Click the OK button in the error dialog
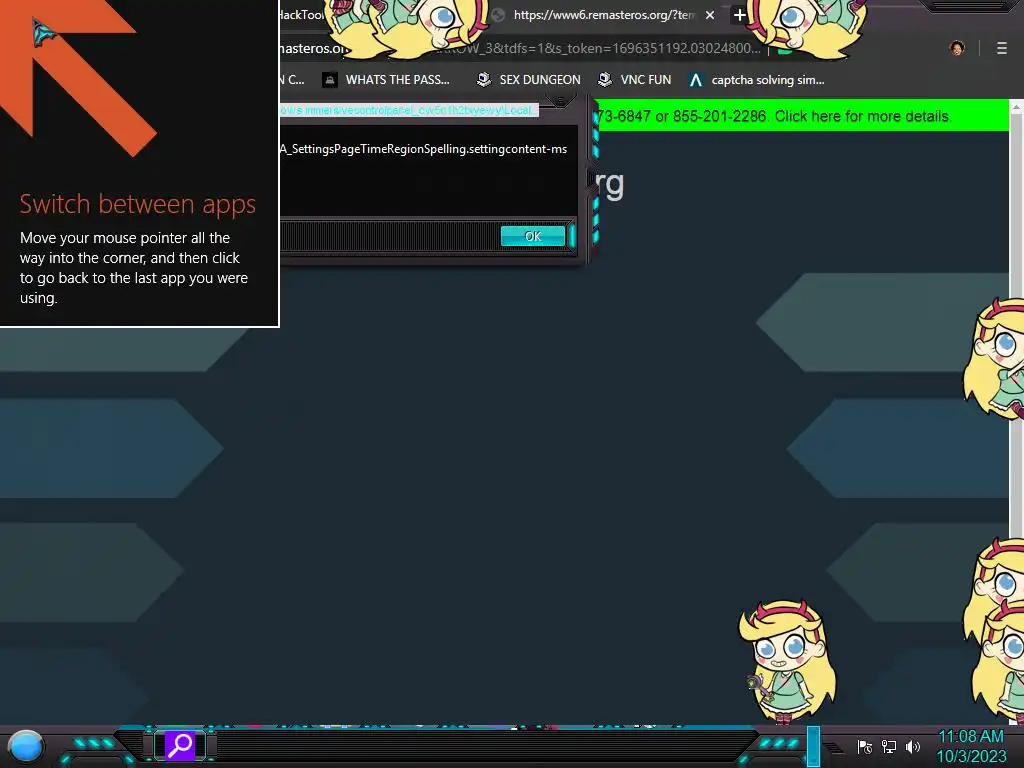The image size is (1024, 768). pyautogui.click(x=532, y=236)
